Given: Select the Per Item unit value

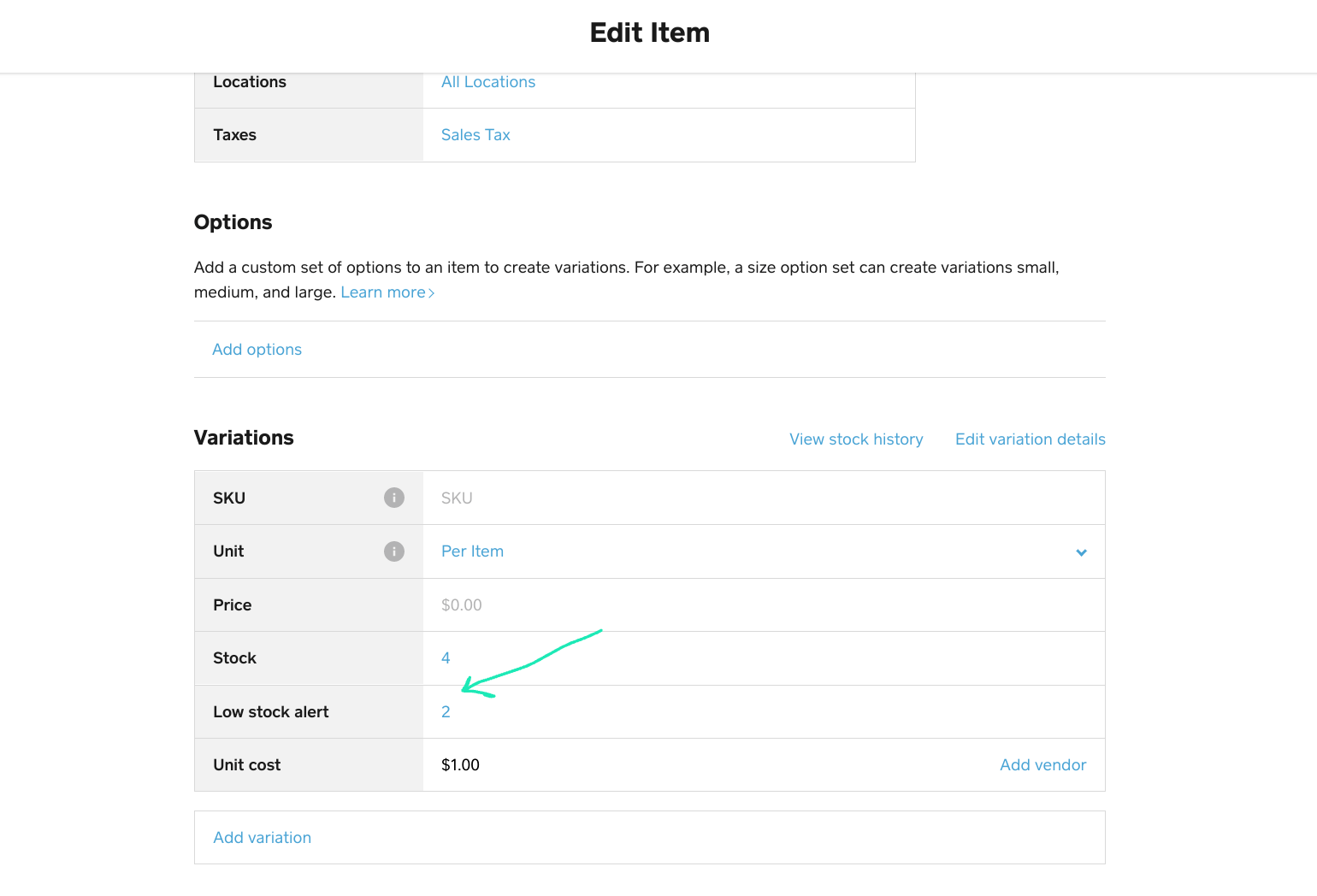Looking at the screenshot, I should point(472,551).
